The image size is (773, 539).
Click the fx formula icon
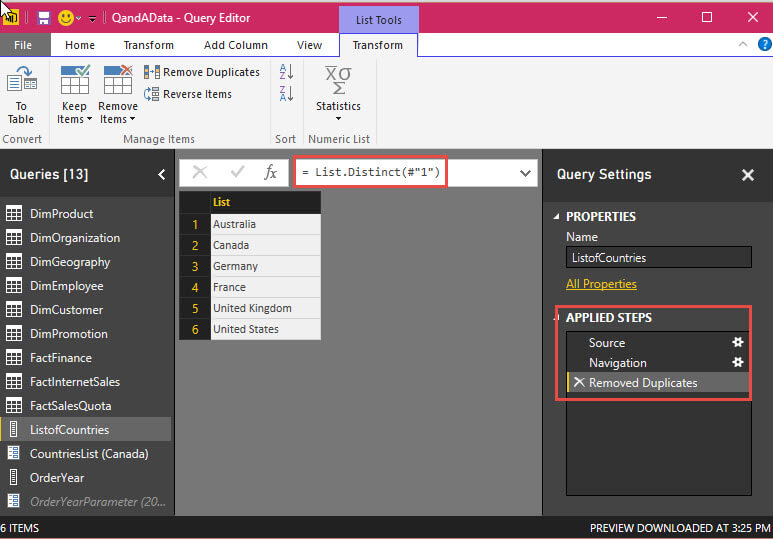[270, 173]
